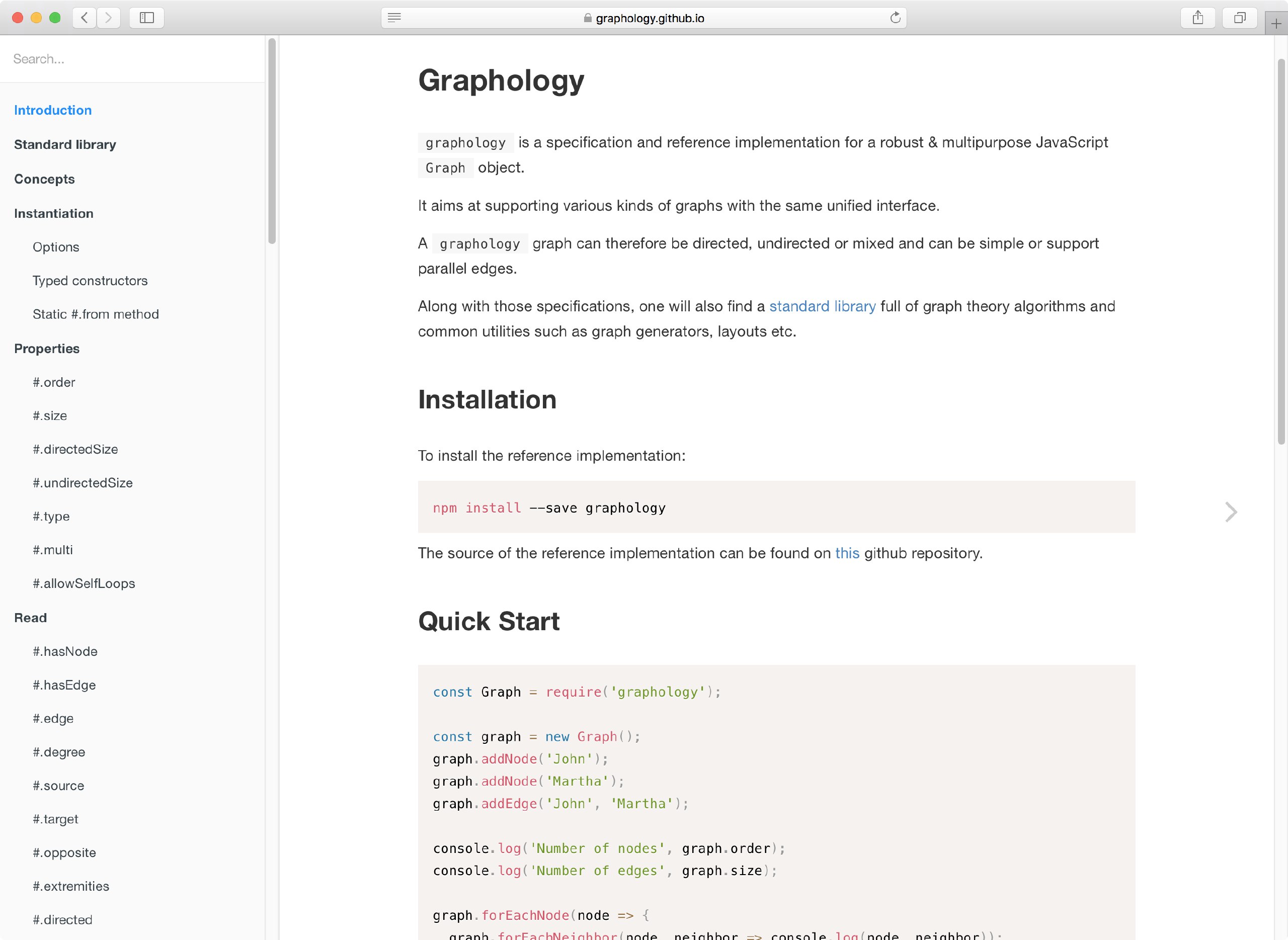Open the Share button in toolbar
This screenshot has width=1288, height=940.
pyautogui.click(x=1198, y=18)
